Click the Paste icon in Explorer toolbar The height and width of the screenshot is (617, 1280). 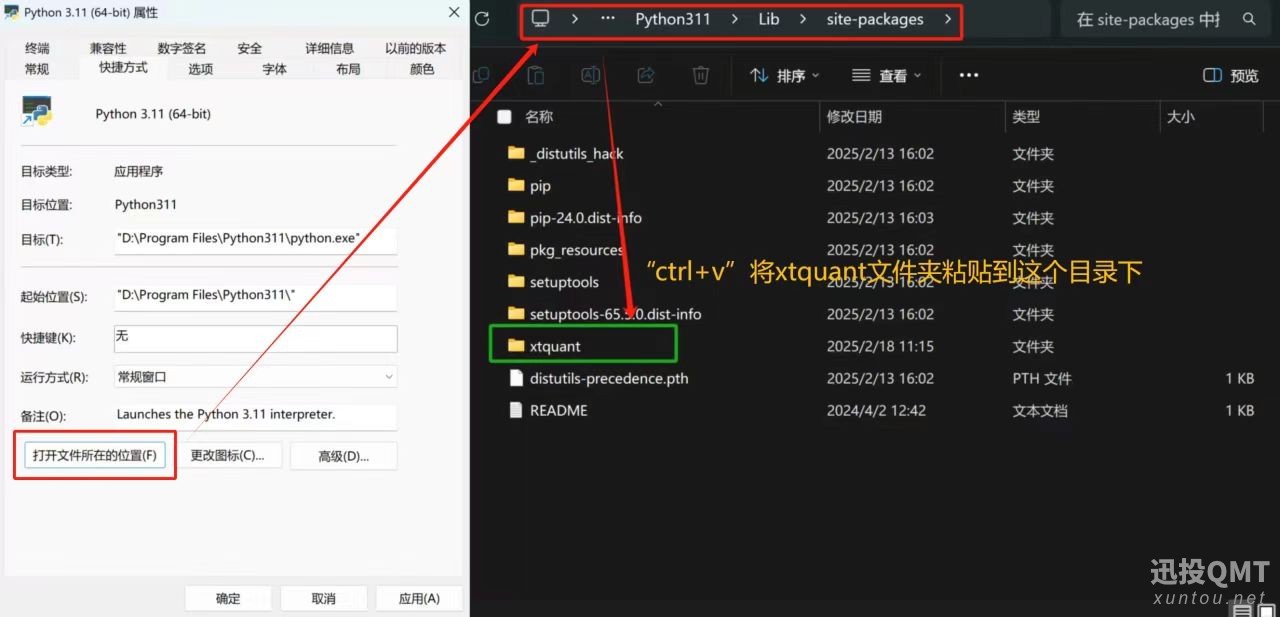click(x=536, y=75)
